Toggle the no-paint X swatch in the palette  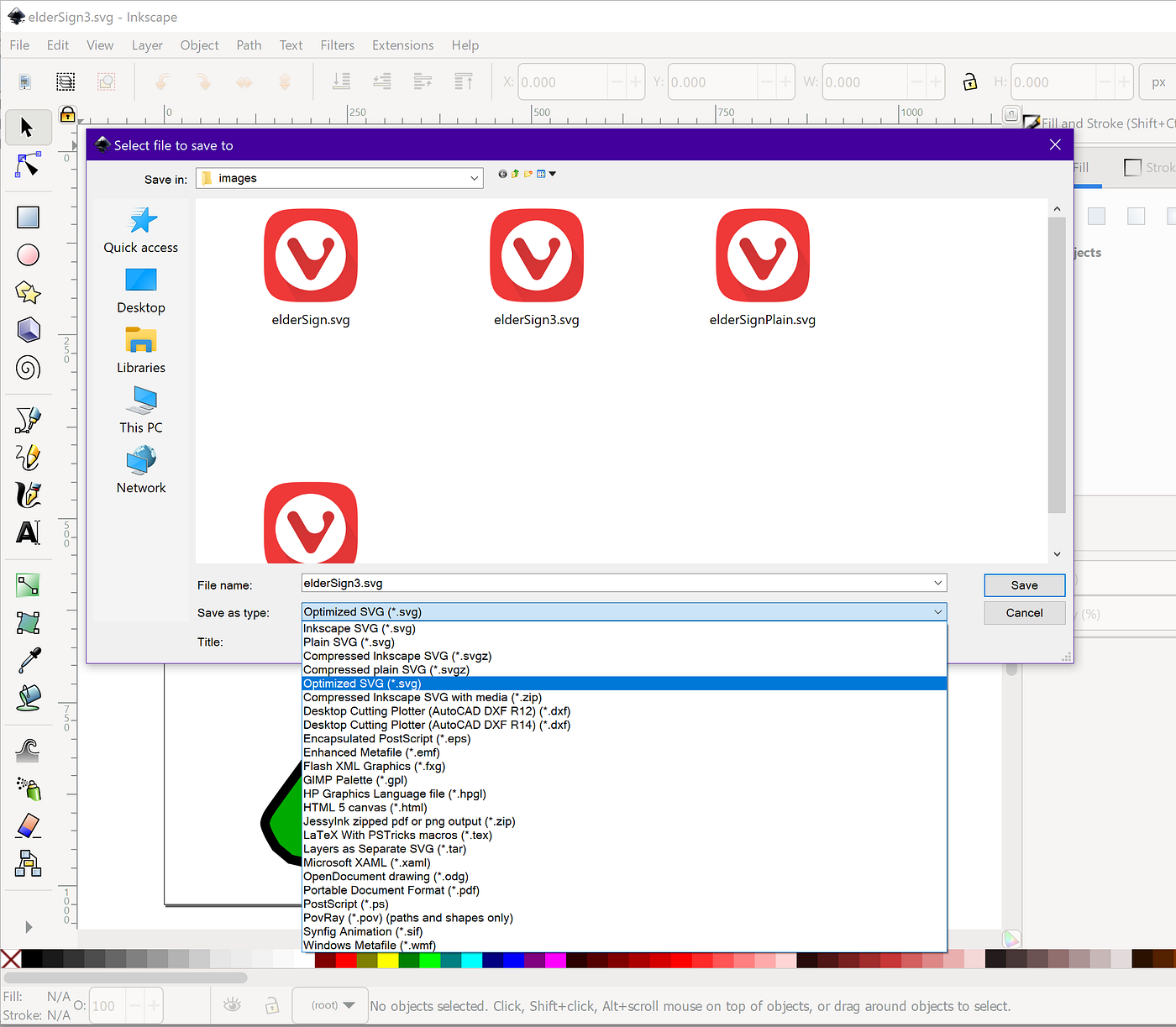pos(10,958)
